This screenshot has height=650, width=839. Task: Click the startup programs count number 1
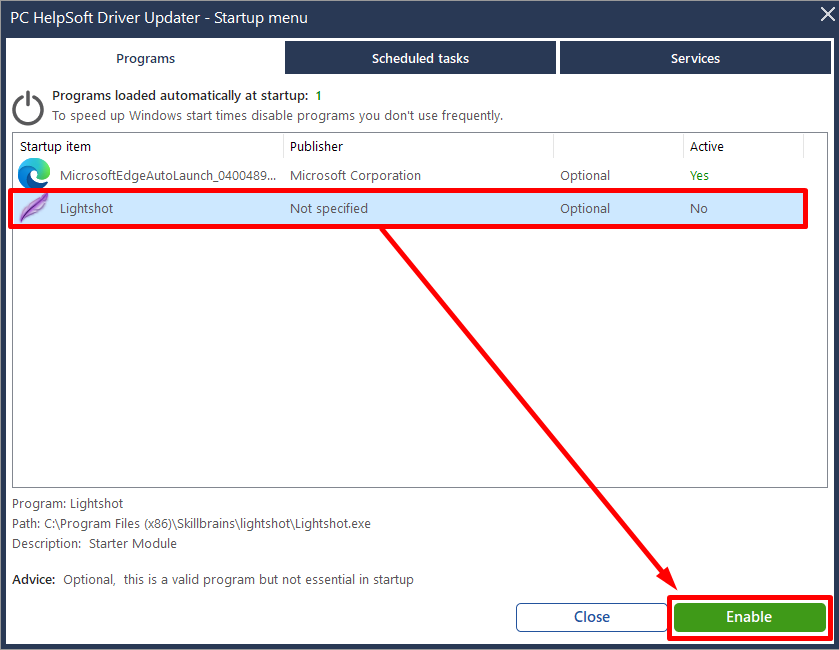(x=318, y=96)
